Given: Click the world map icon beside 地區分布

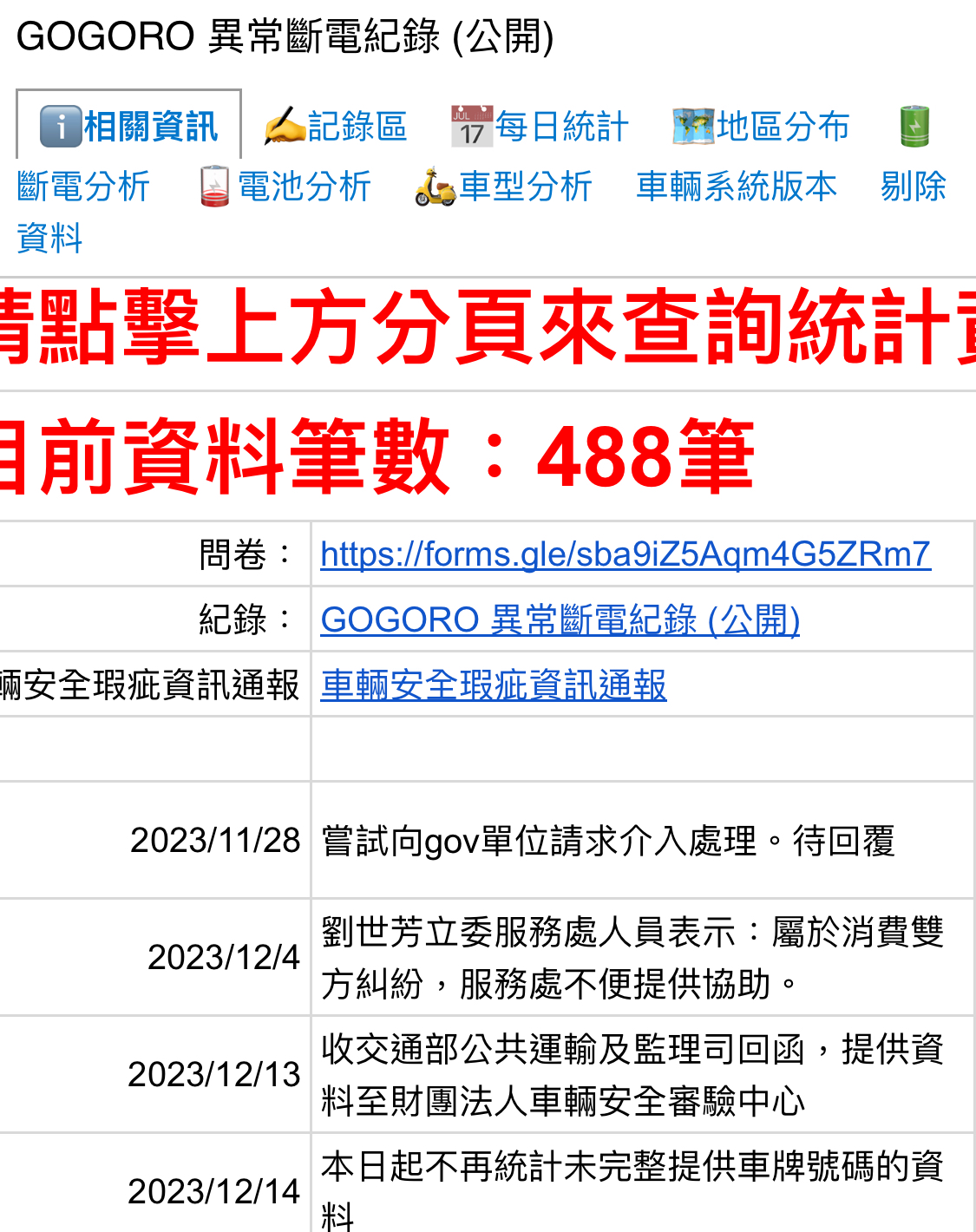Looking at the screenshot, I should (x=693, y=127).
